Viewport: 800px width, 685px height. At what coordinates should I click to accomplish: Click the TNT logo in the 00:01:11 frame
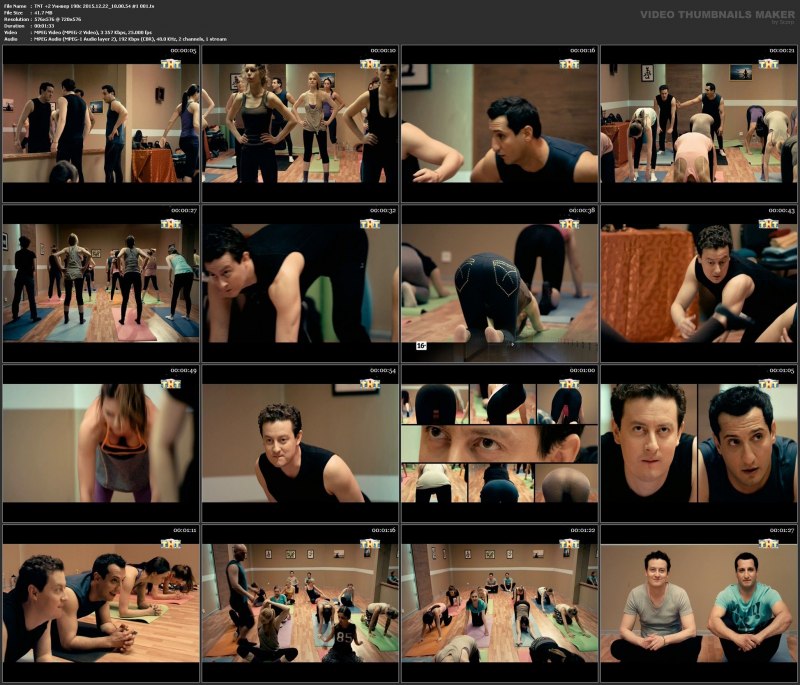(171, 544)
